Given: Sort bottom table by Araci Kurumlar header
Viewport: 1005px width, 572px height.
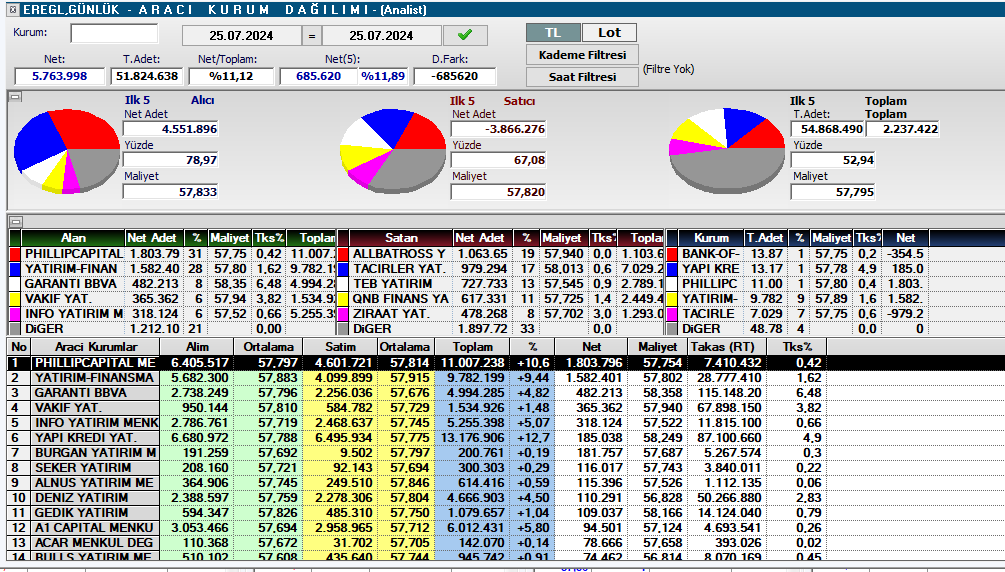Looking at the screenshot, I should point(96,346).
